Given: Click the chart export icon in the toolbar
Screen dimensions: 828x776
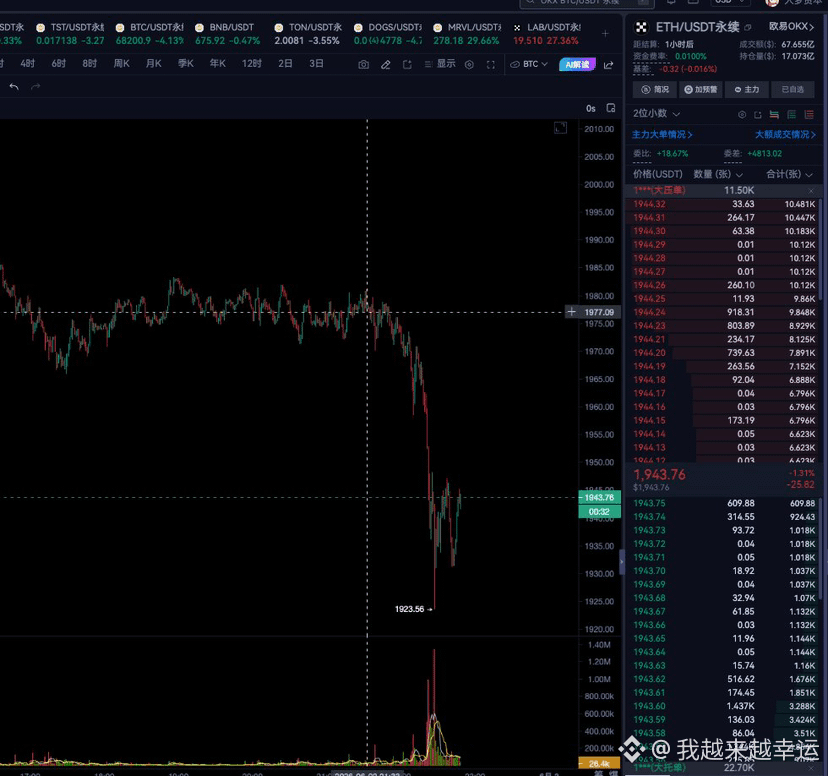Looking at the screenshot, I should pyautogui.click(x=407, y=64).
